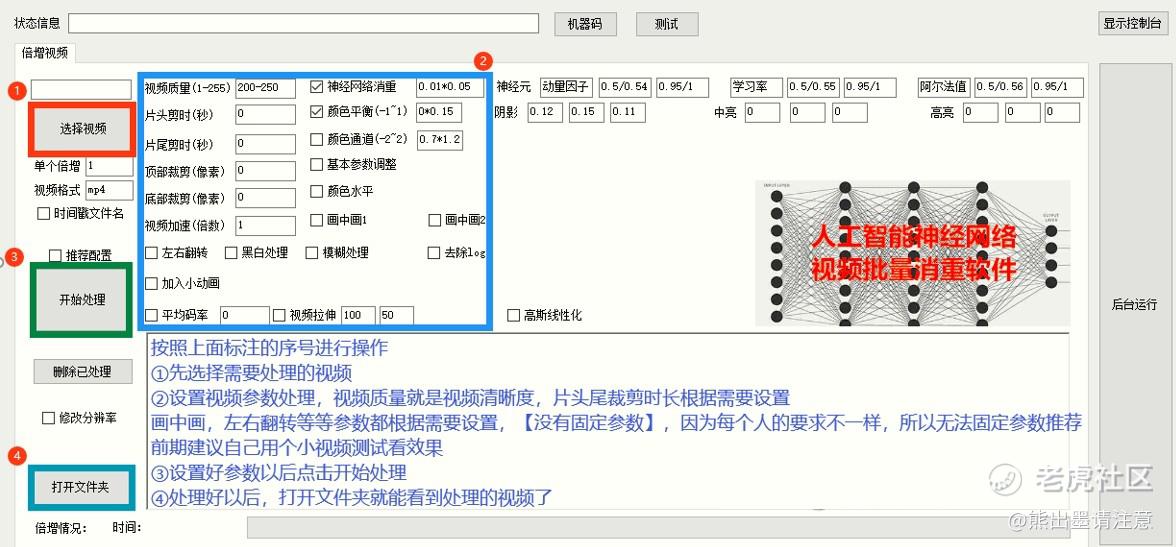The image size is (1176, 547).
Task: Click the 机器码 button
Action: pos(585,24)
